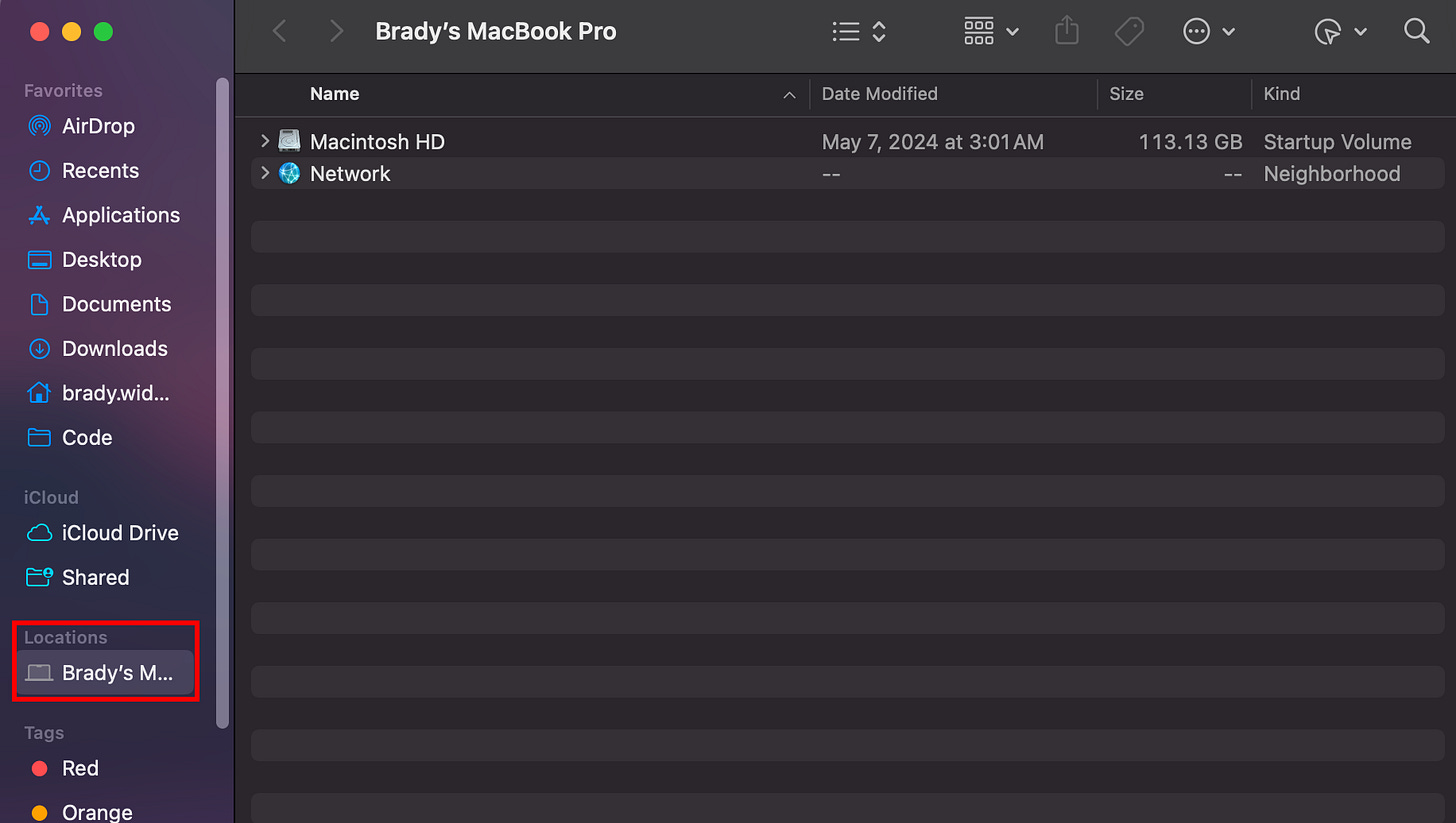Sort by Name column header
The height and width of the screenshot is (823, 1456).
tap(334, 94)
